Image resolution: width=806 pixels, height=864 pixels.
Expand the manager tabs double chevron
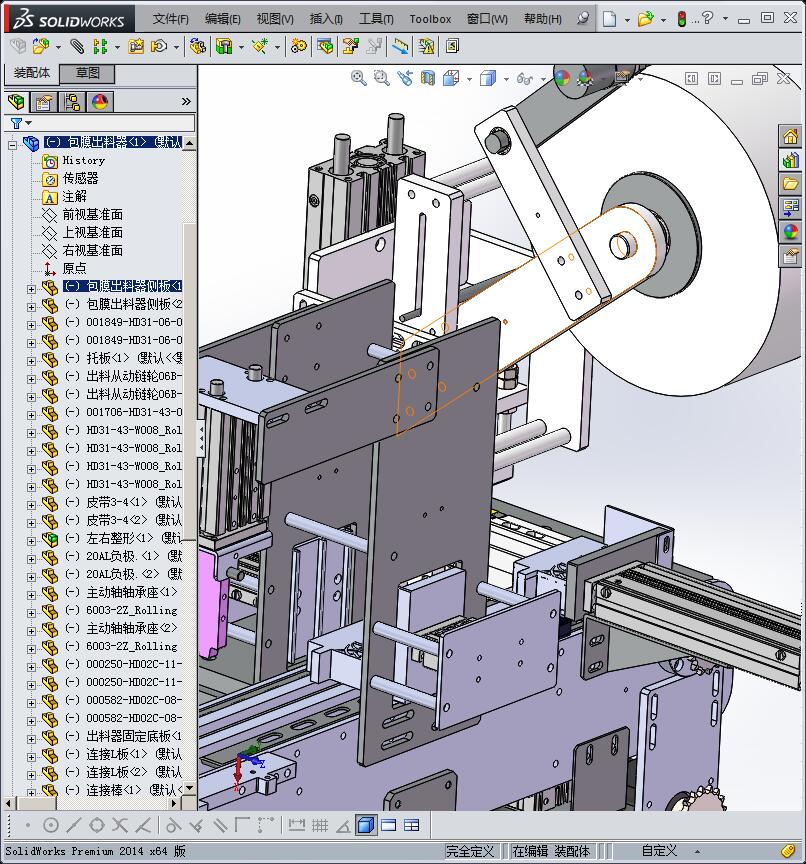click(x=186, y=101)
